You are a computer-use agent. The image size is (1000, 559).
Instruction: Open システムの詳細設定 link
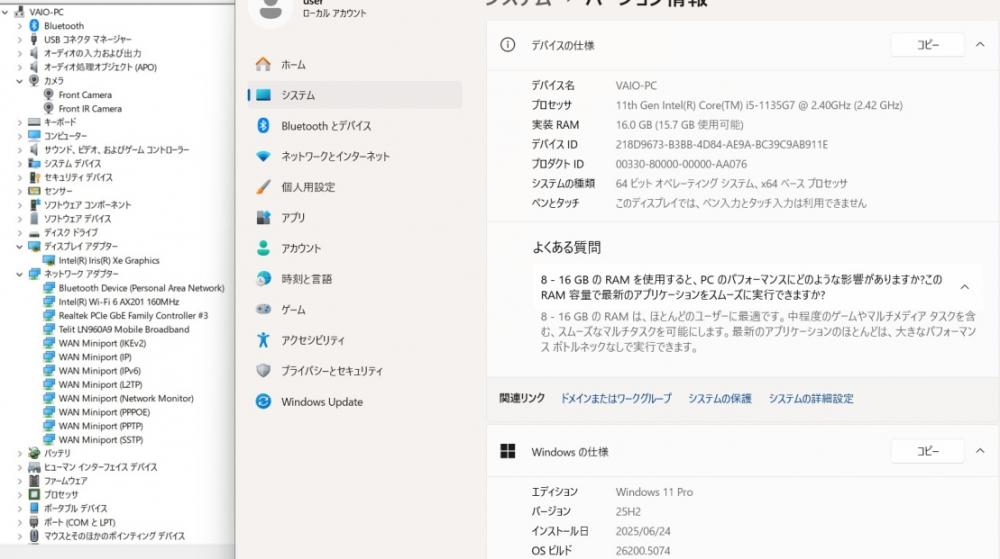[811, 398]
